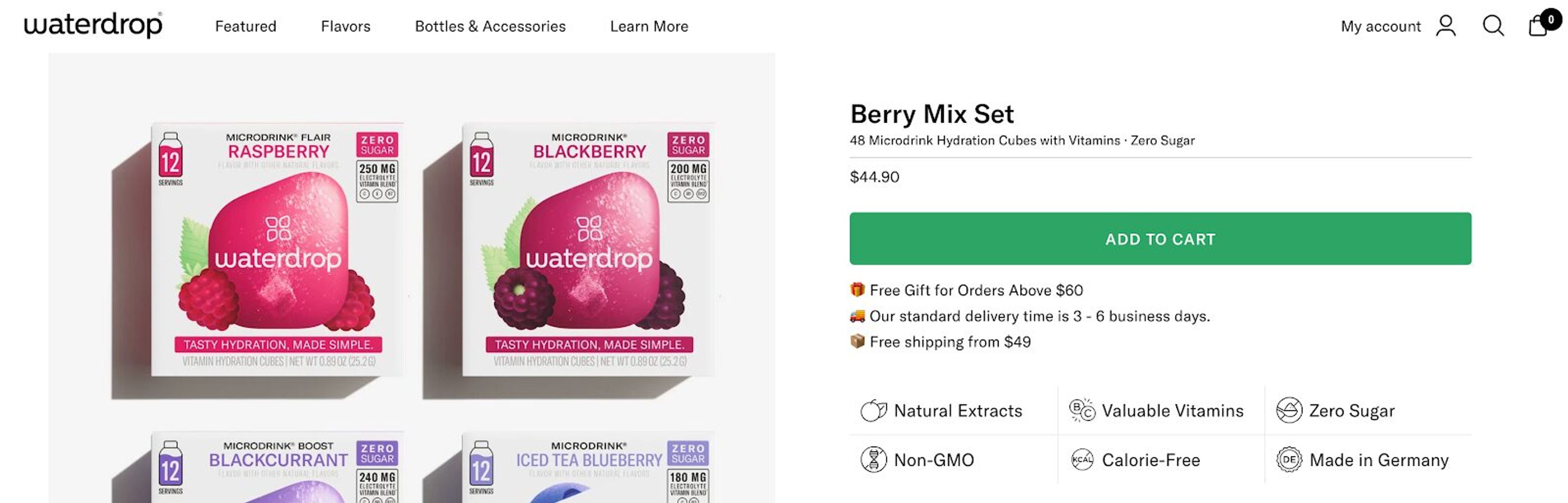Click ADD TO CART for Berry Mix Set
This screenshot has height=503, width=1568.
[1159, 239]
